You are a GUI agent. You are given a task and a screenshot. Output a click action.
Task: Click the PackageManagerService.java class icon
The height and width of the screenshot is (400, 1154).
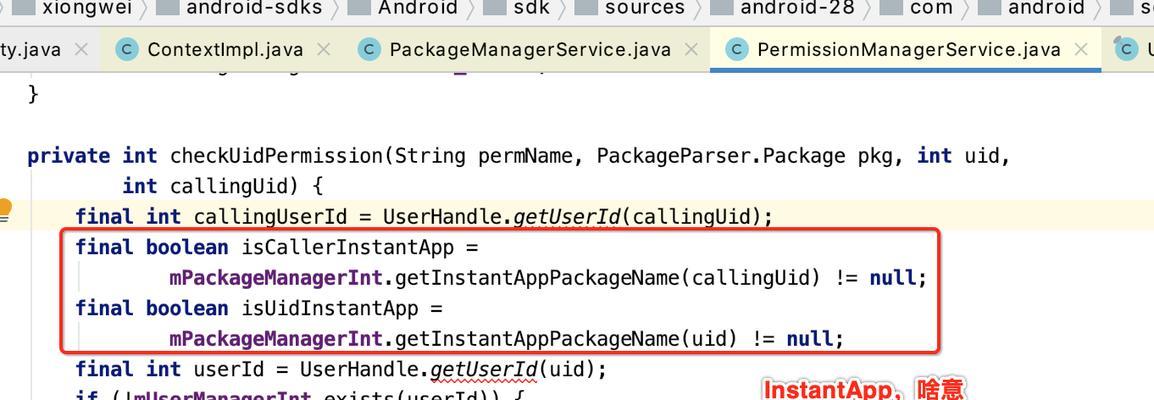(x=369, y=49)
